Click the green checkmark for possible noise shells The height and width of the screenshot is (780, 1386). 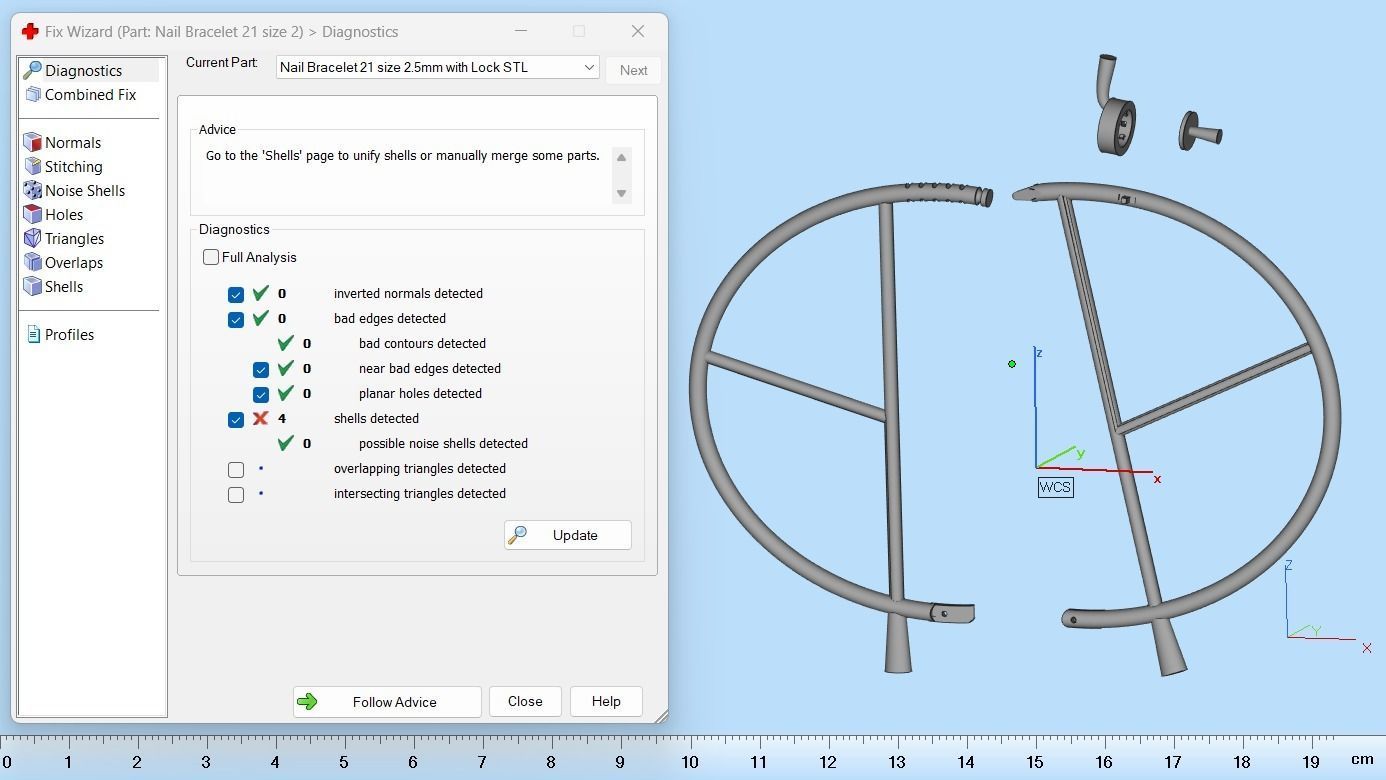285,443
